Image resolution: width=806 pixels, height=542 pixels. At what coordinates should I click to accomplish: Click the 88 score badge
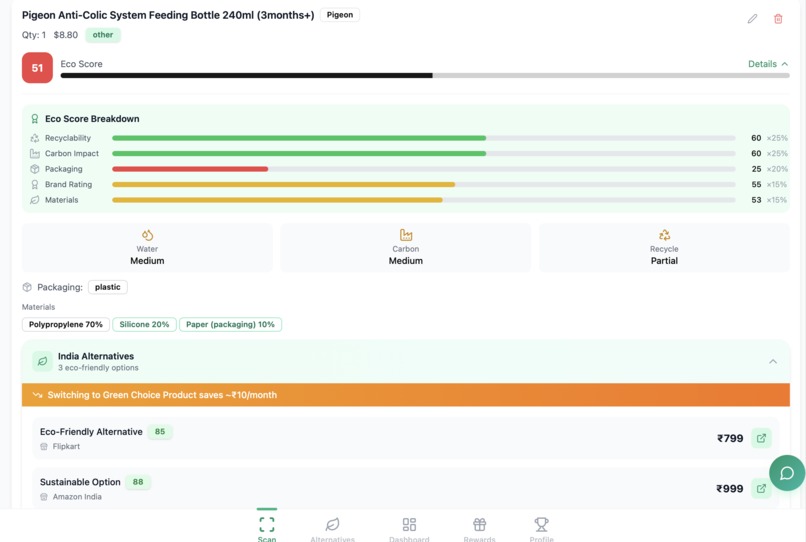tap(138, 482)
